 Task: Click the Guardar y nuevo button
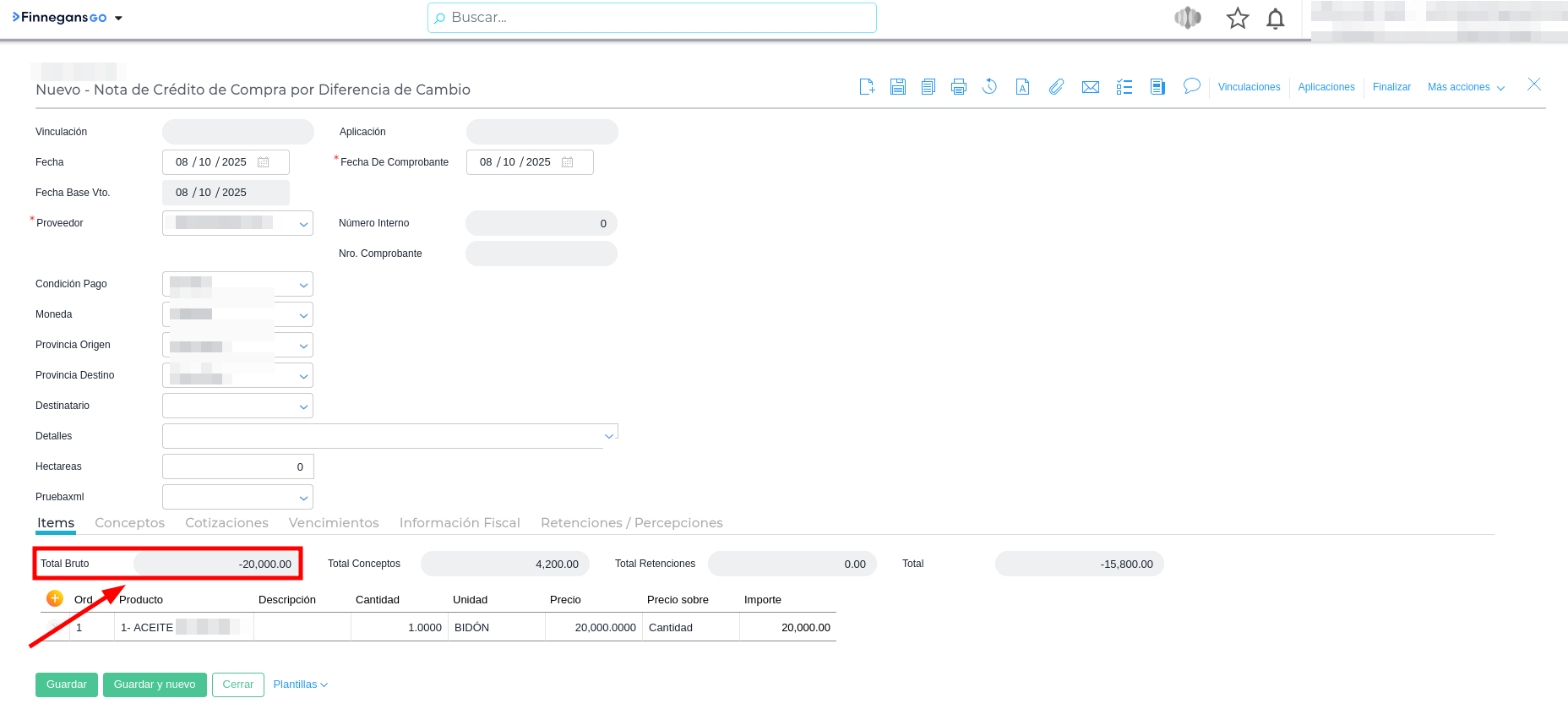point(155,684)
